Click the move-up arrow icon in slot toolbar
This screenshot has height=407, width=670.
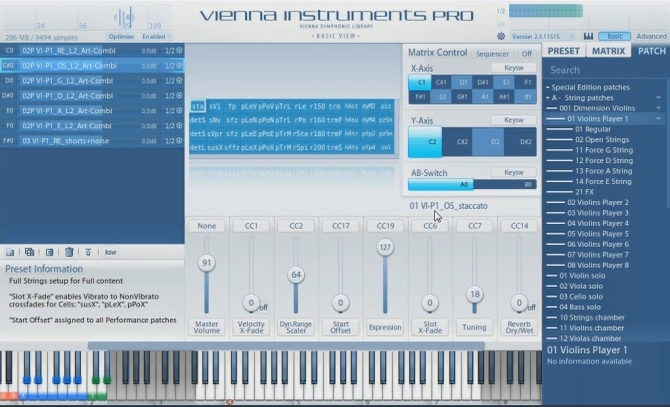[x=88, y=252]
